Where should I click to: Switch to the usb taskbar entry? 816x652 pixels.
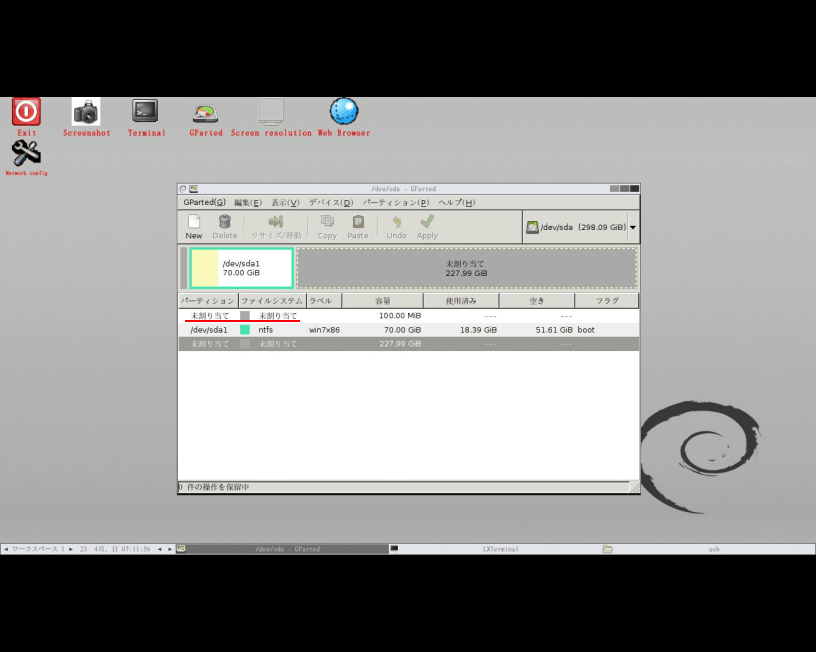(x=708, y=549)
